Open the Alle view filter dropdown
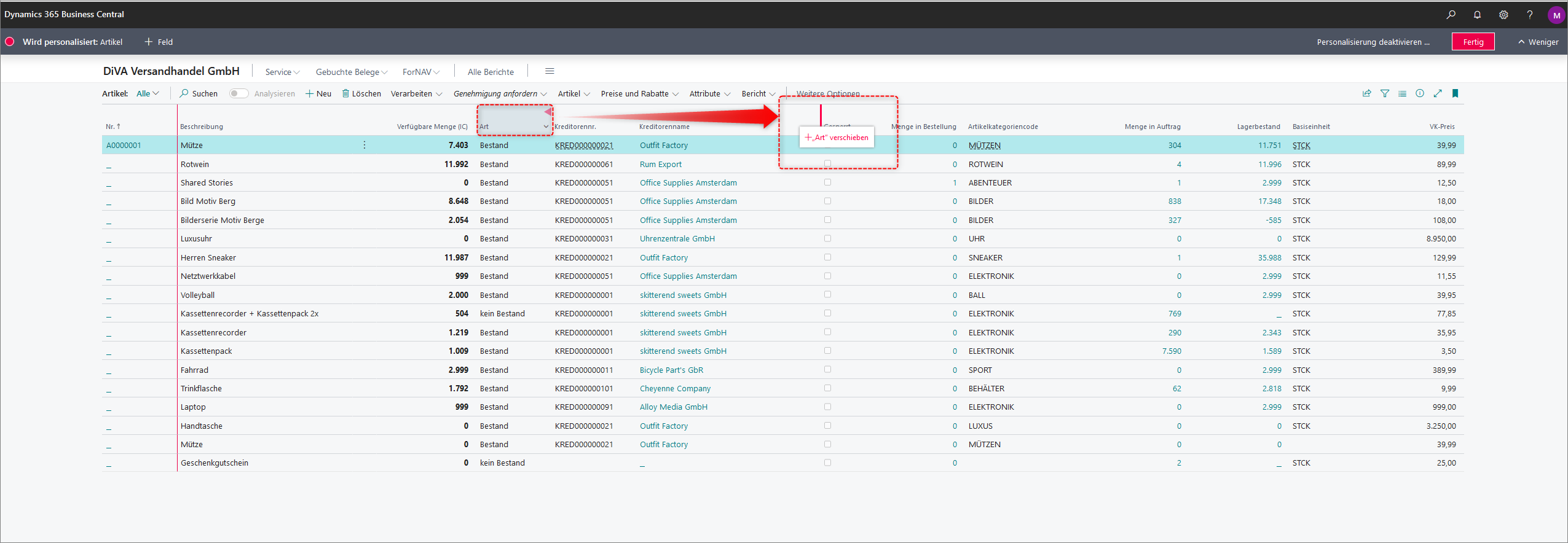1568x543 pixels. pyautogui.click(x=148, y=93)
